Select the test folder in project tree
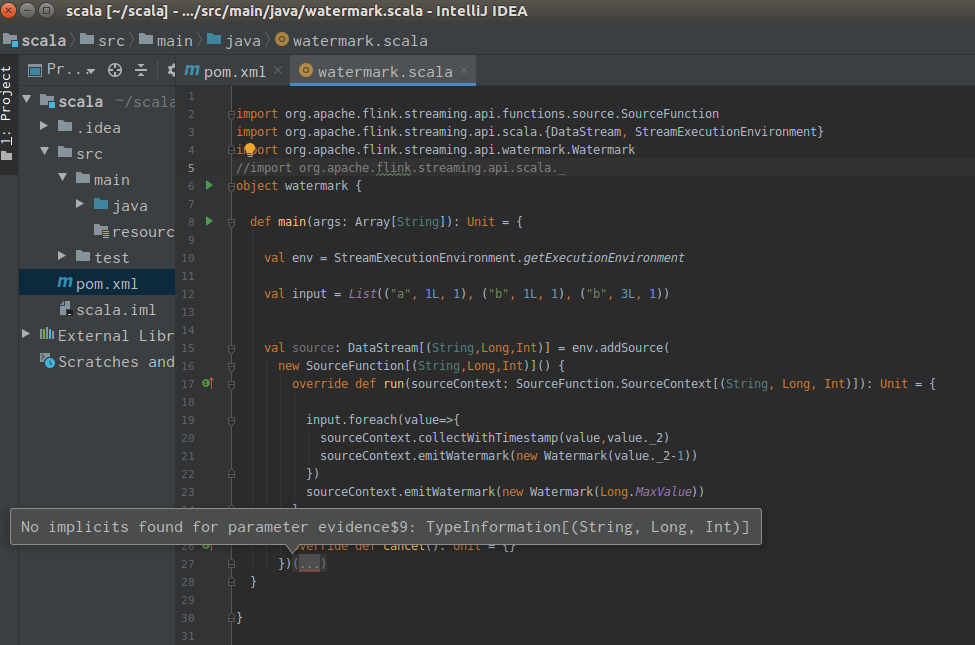This screenshot has width=975, height=645. pos(103,258)
